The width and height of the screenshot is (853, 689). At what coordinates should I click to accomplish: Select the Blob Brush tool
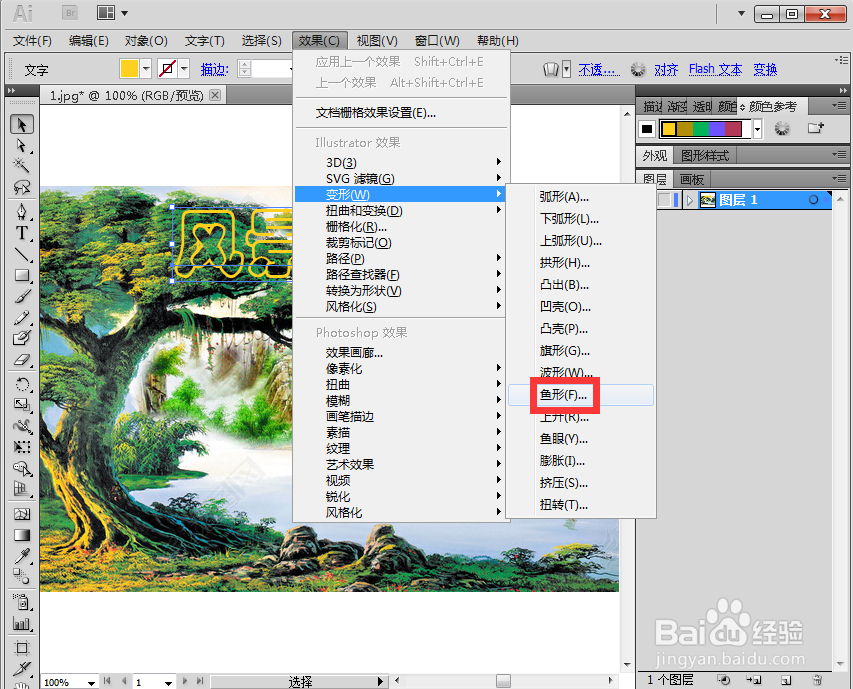22,338
